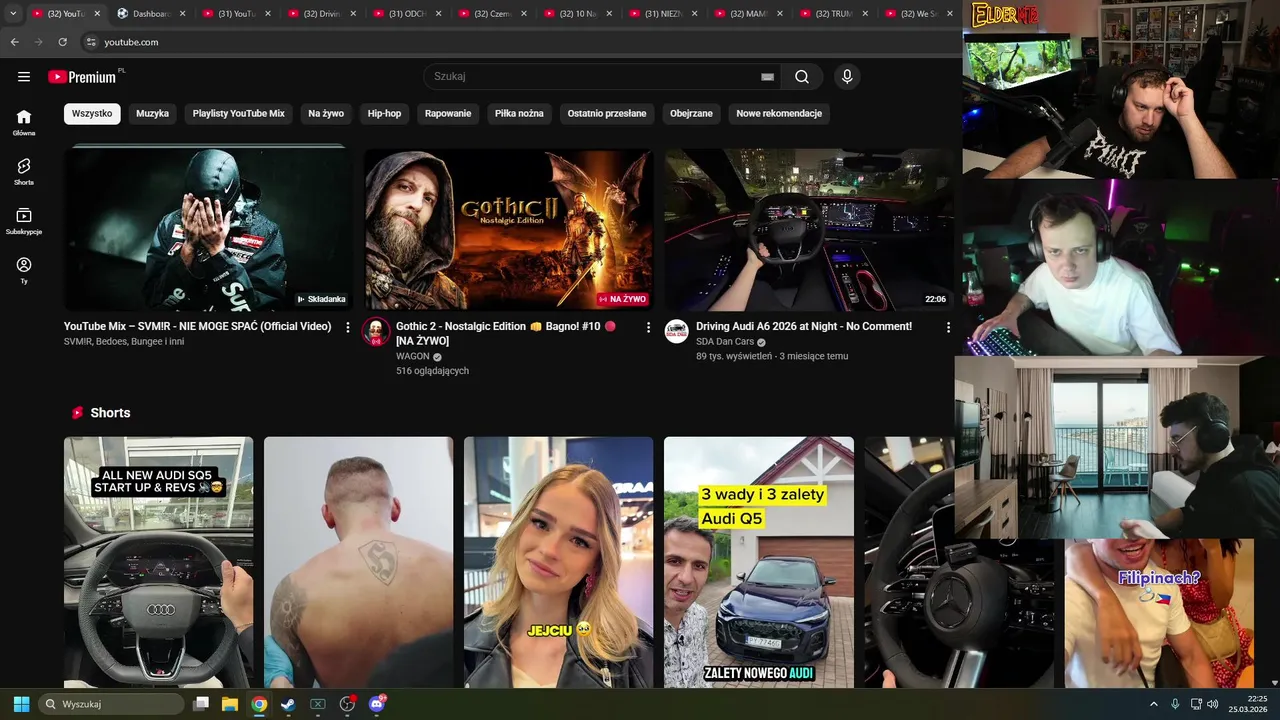1280x720 pixels.
Task: Start voice search with the microphone
Action: [847, 77]
